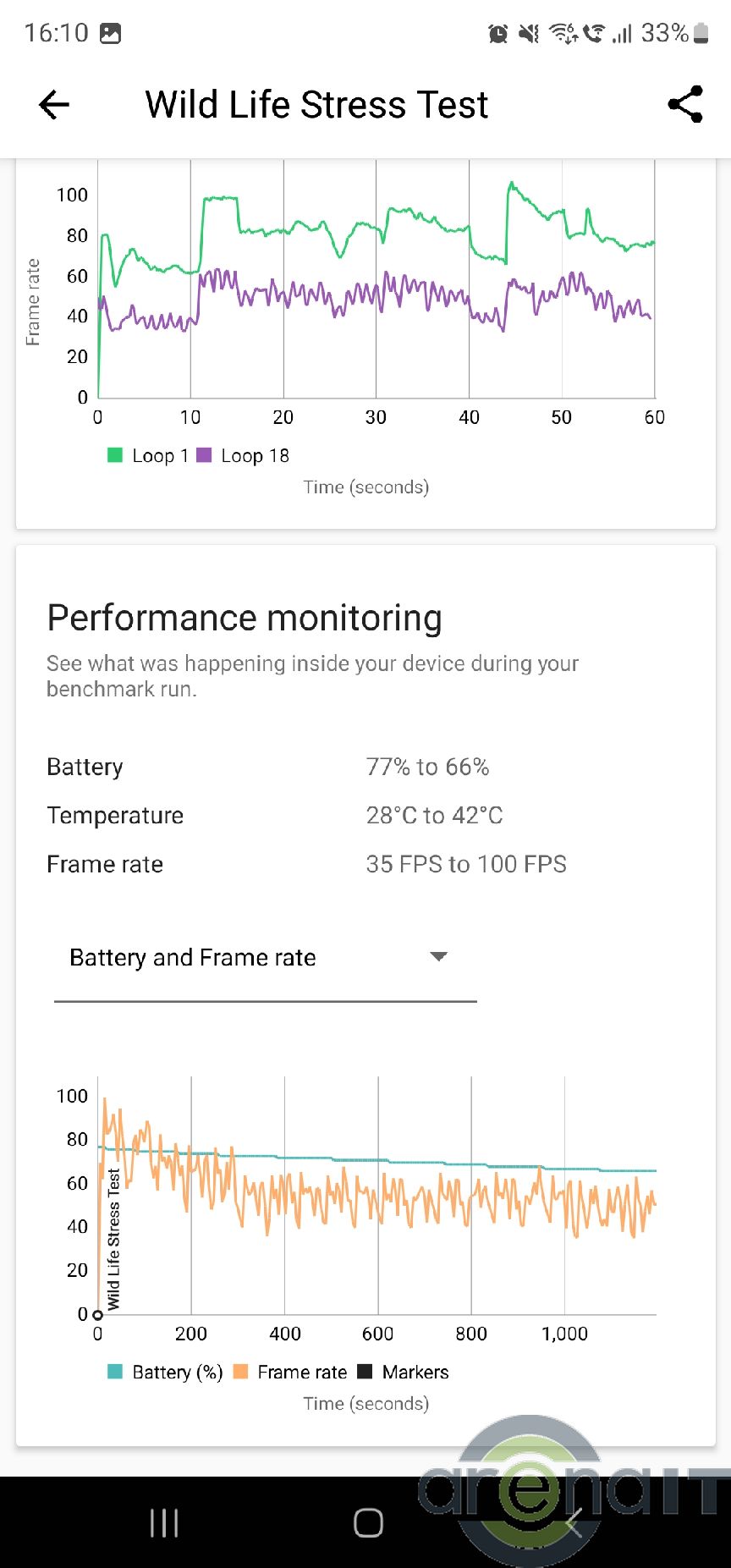Toggle Battery (%) series in legend
The height and width of the screenshot is (1568, 731).
click(x=166, y=1372)
